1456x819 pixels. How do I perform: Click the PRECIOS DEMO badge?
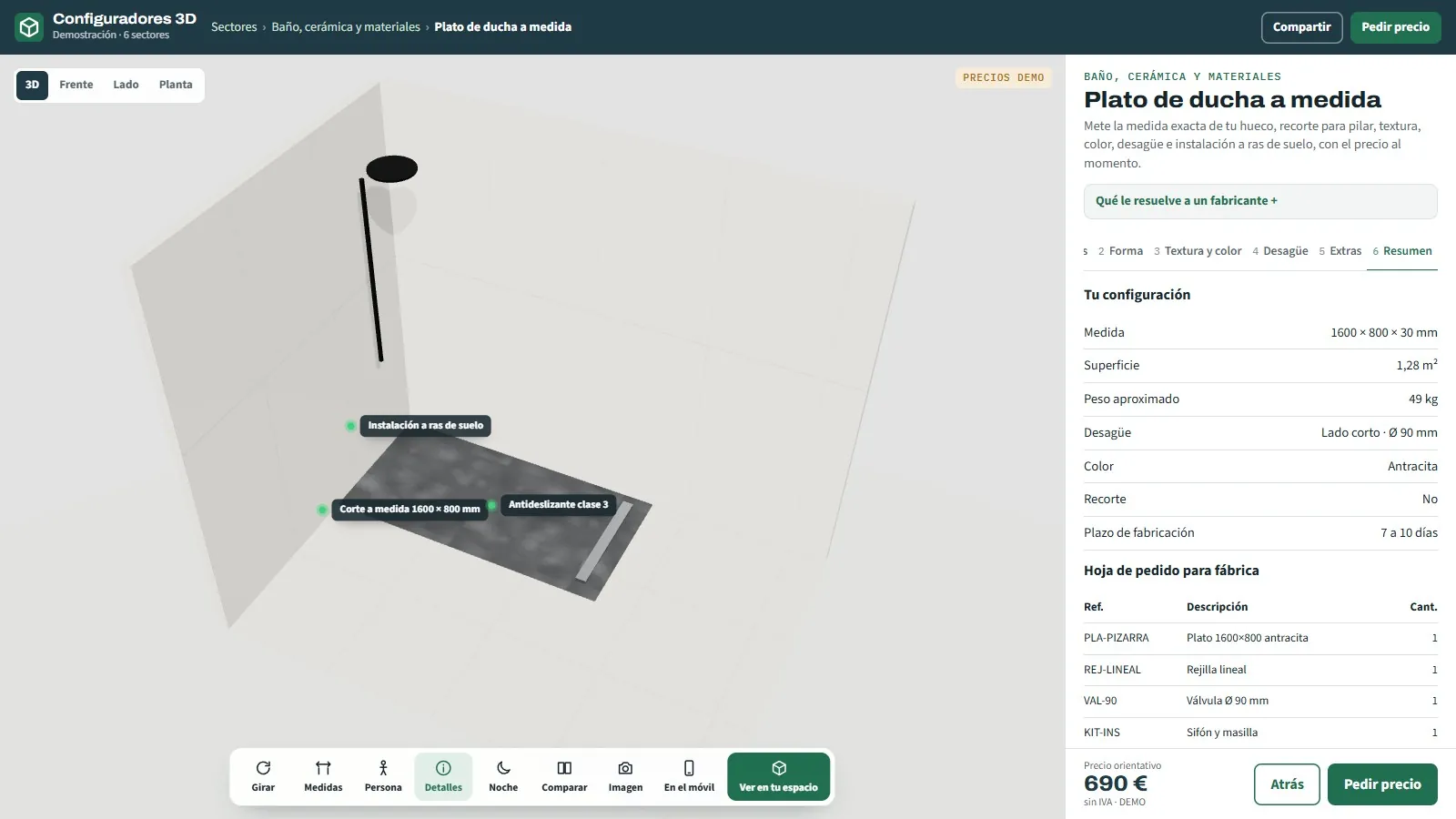[x=1004, y=77]
